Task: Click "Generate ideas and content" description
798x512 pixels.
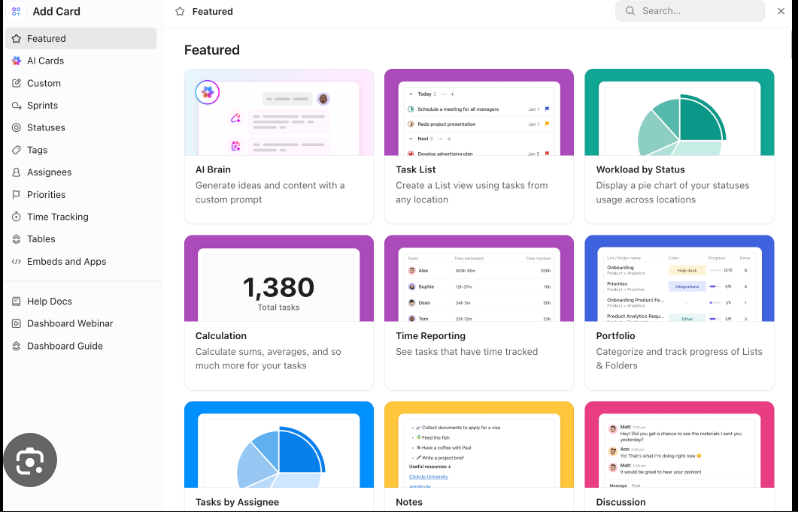Action: tap(270, 192)
